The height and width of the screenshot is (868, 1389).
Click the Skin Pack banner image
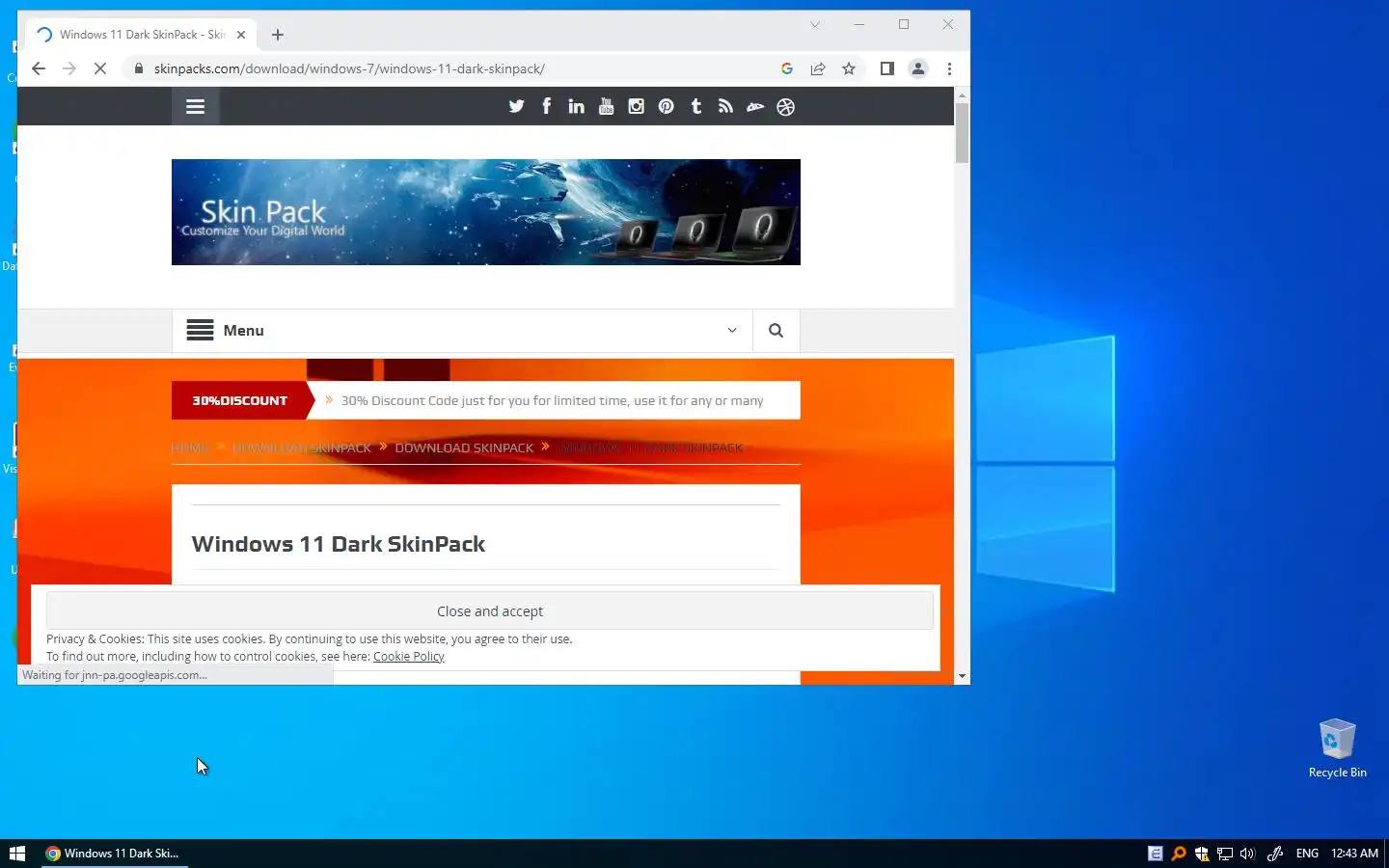point(485,212)
